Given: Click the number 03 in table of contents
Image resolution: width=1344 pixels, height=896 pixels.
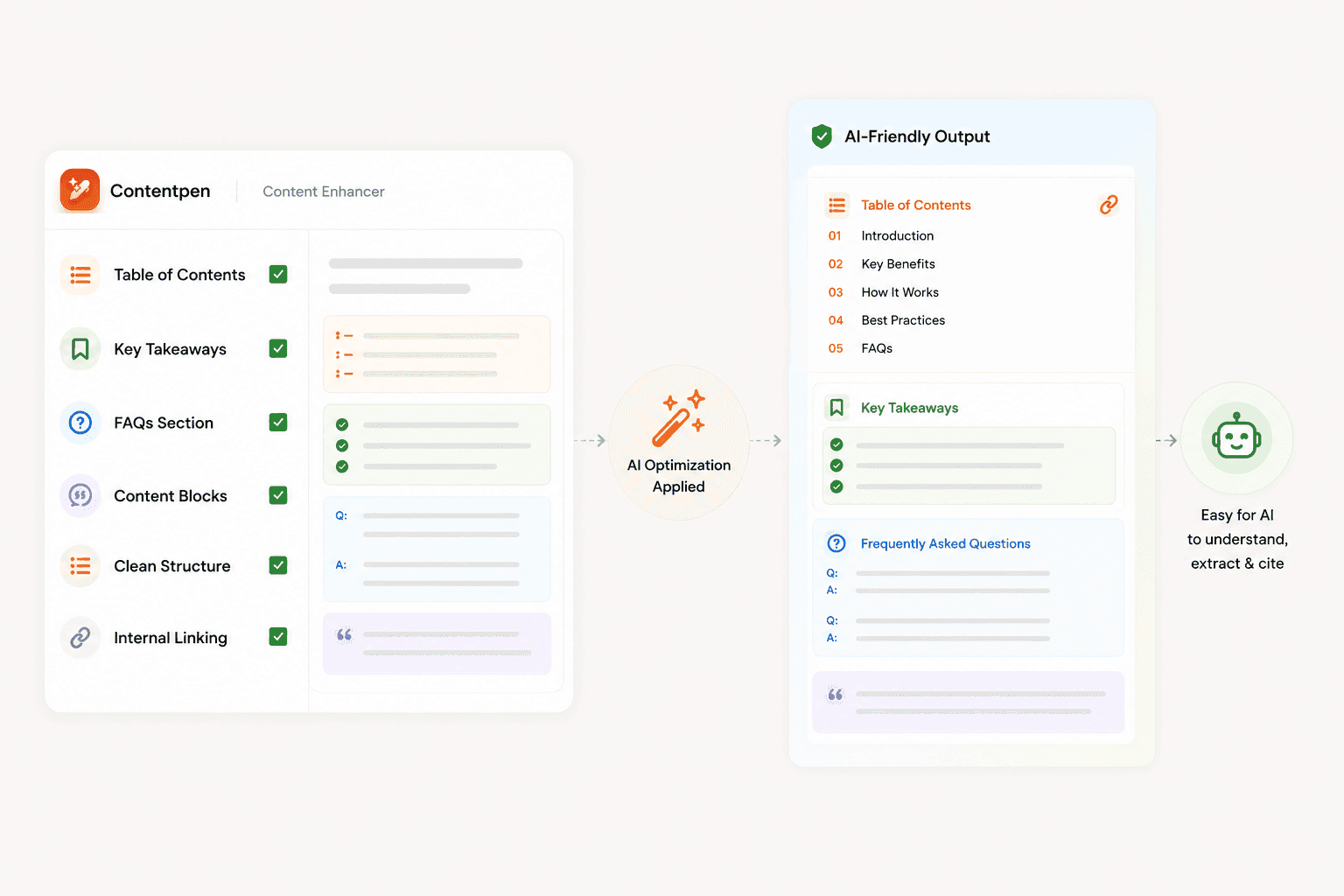Looking at the screenshot, I should (x=836, y=292).
